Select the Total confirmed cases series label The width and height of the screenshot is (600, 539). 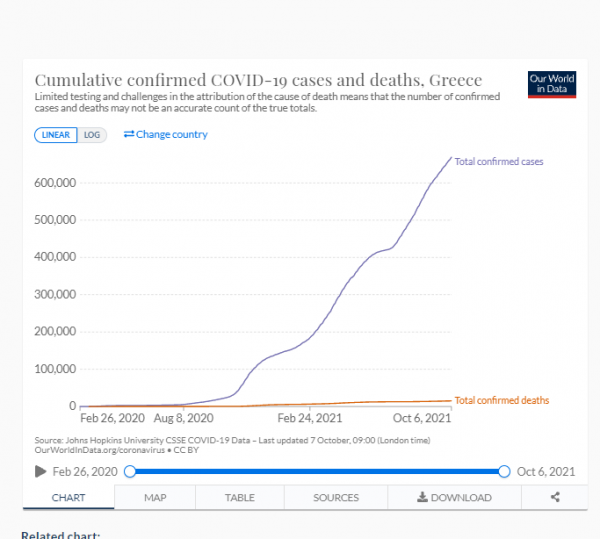[x=499, y=161]
